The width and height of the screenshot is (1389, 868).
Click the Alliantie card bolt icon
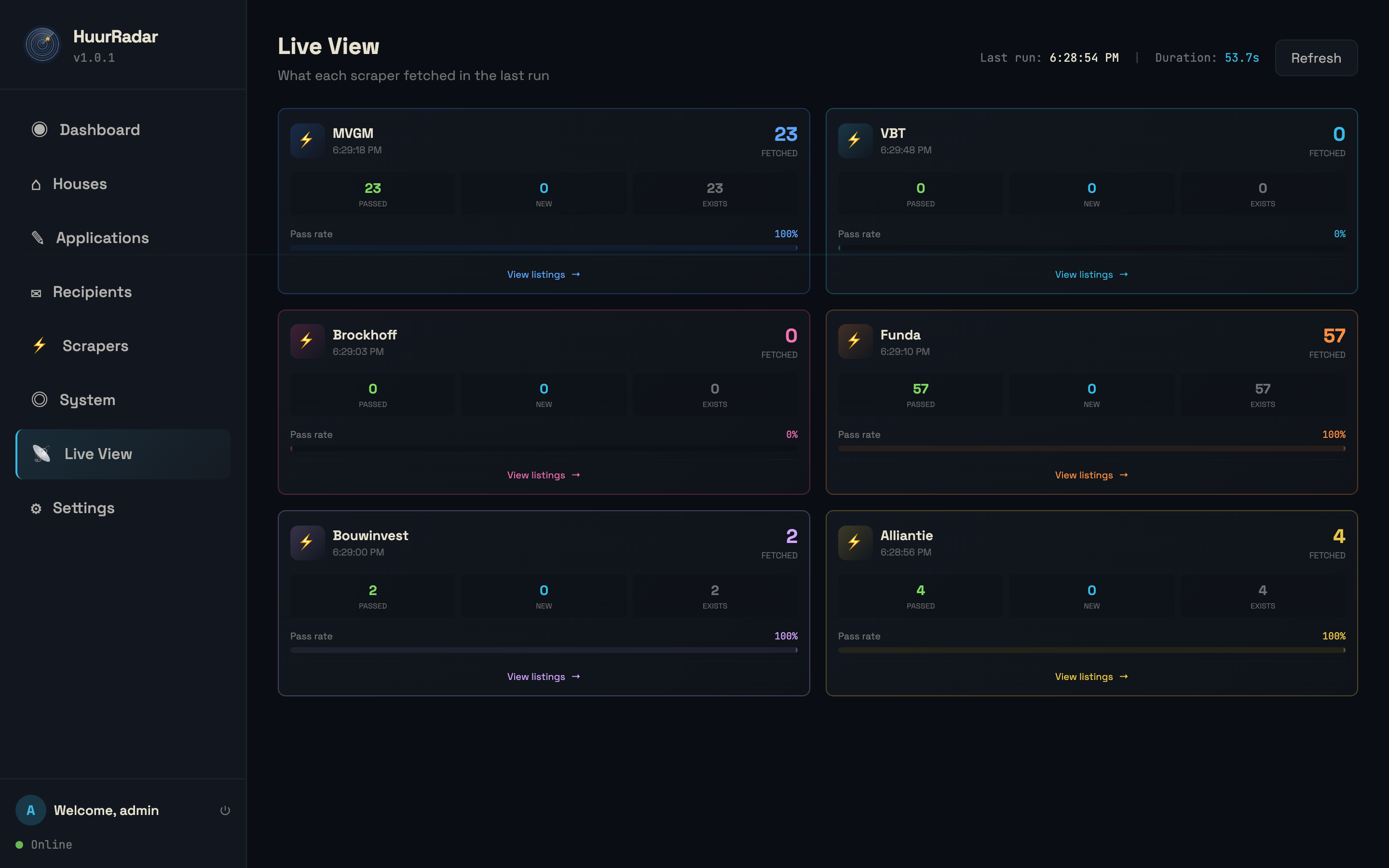[855, 542]
